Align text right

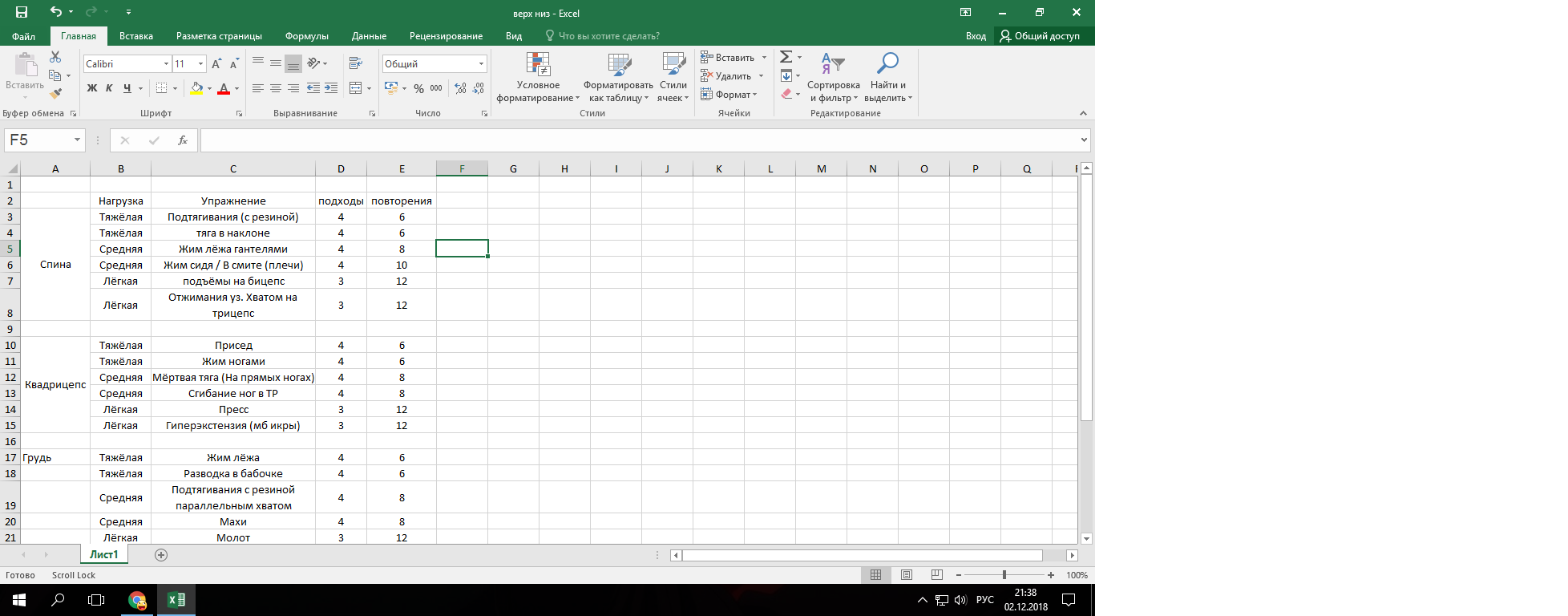(293, 88)
